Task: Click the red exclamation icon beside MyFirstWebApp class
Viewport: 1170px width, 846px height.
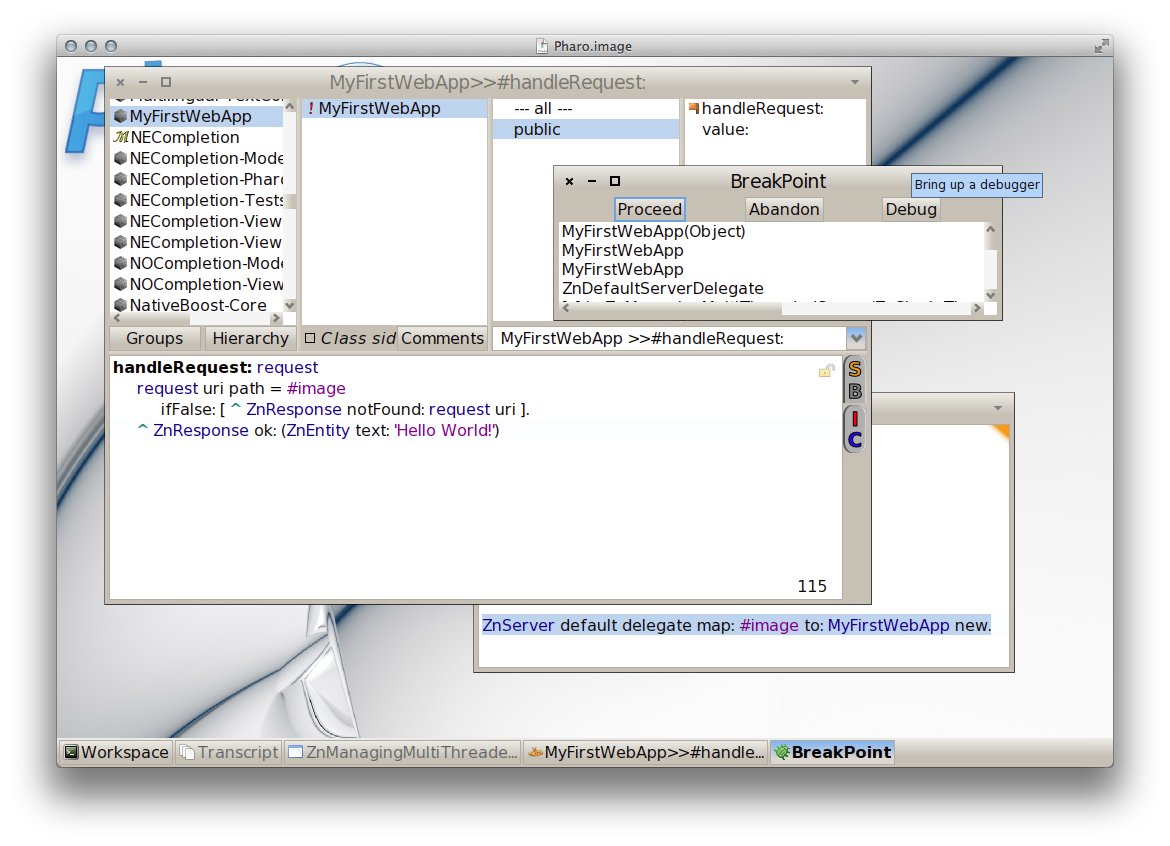Action: coord(310,108)
